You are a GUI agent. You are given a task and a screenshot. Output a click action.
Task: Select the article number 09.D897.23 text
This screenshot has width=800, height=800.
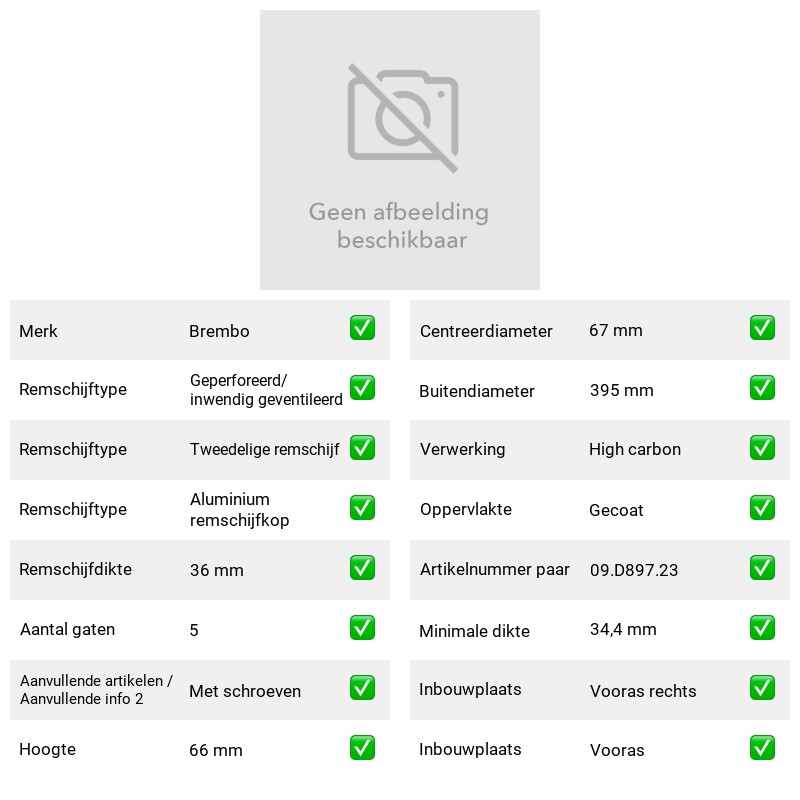pos(634,570)
